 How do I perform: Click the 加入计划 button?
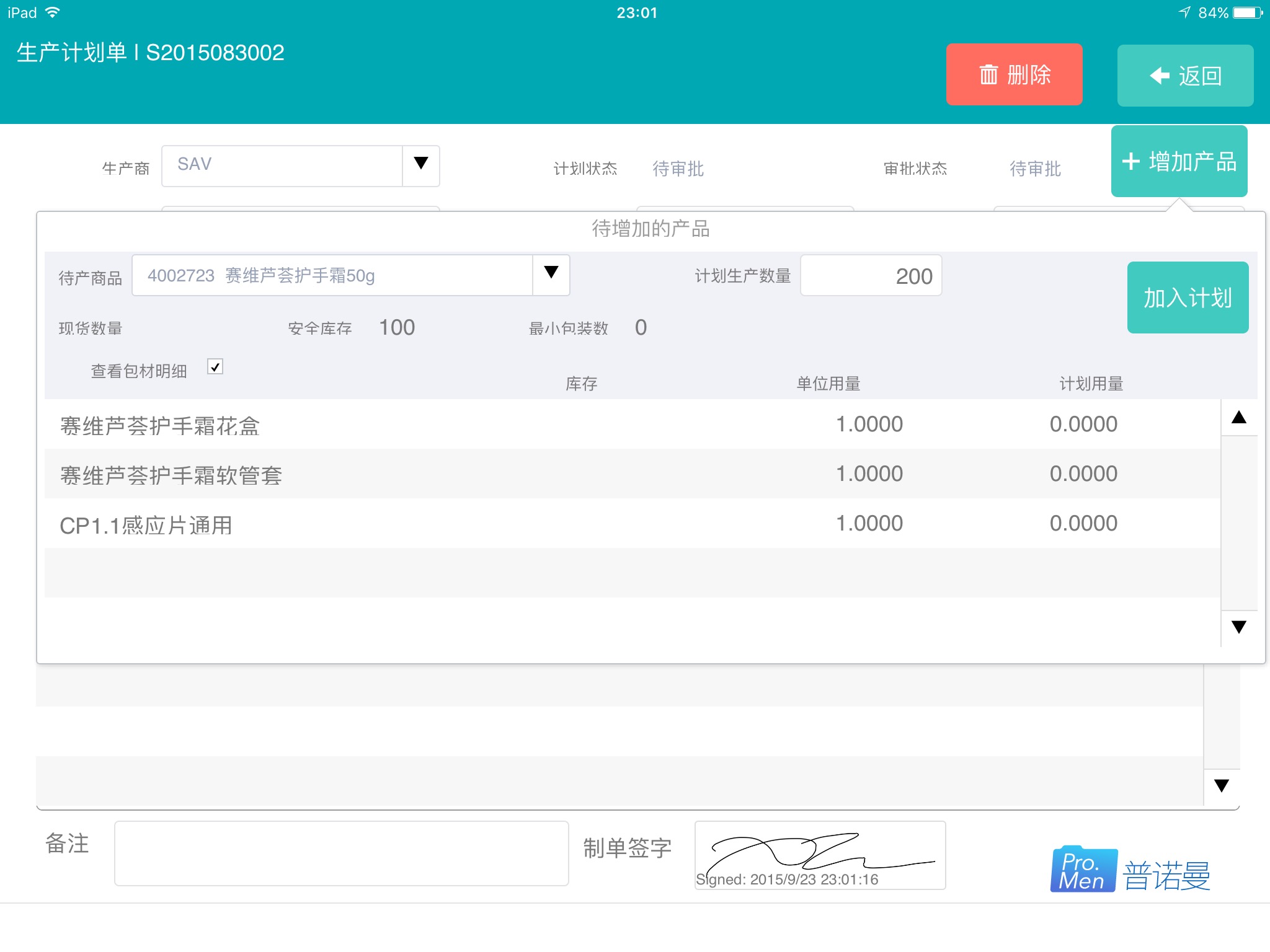click(1188, 297)
